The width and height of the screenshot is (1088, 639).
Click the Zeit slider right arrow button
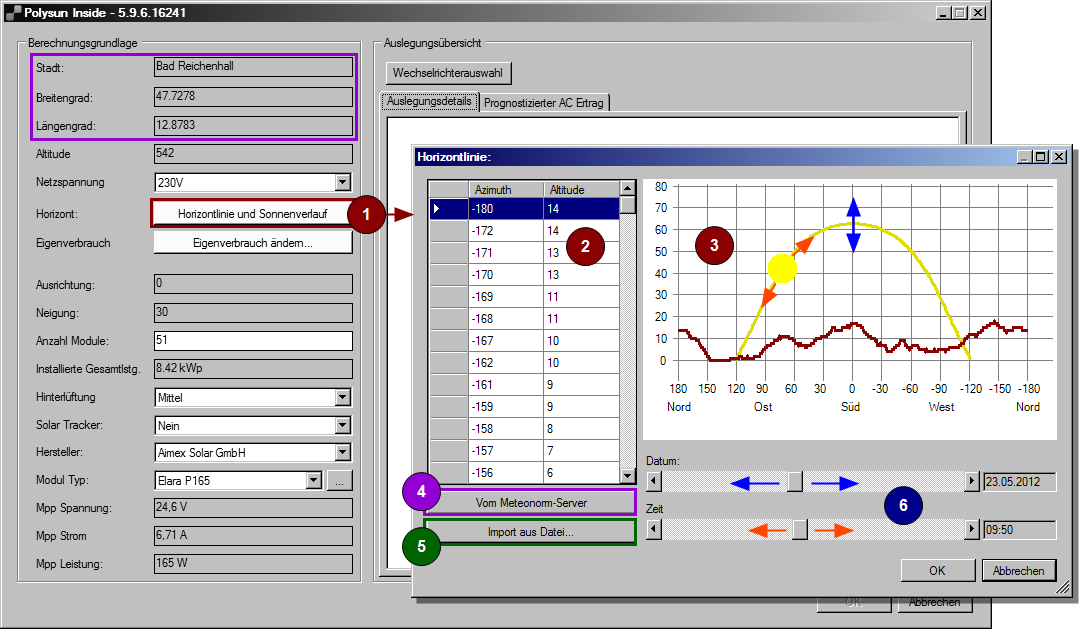pos(971,529)
